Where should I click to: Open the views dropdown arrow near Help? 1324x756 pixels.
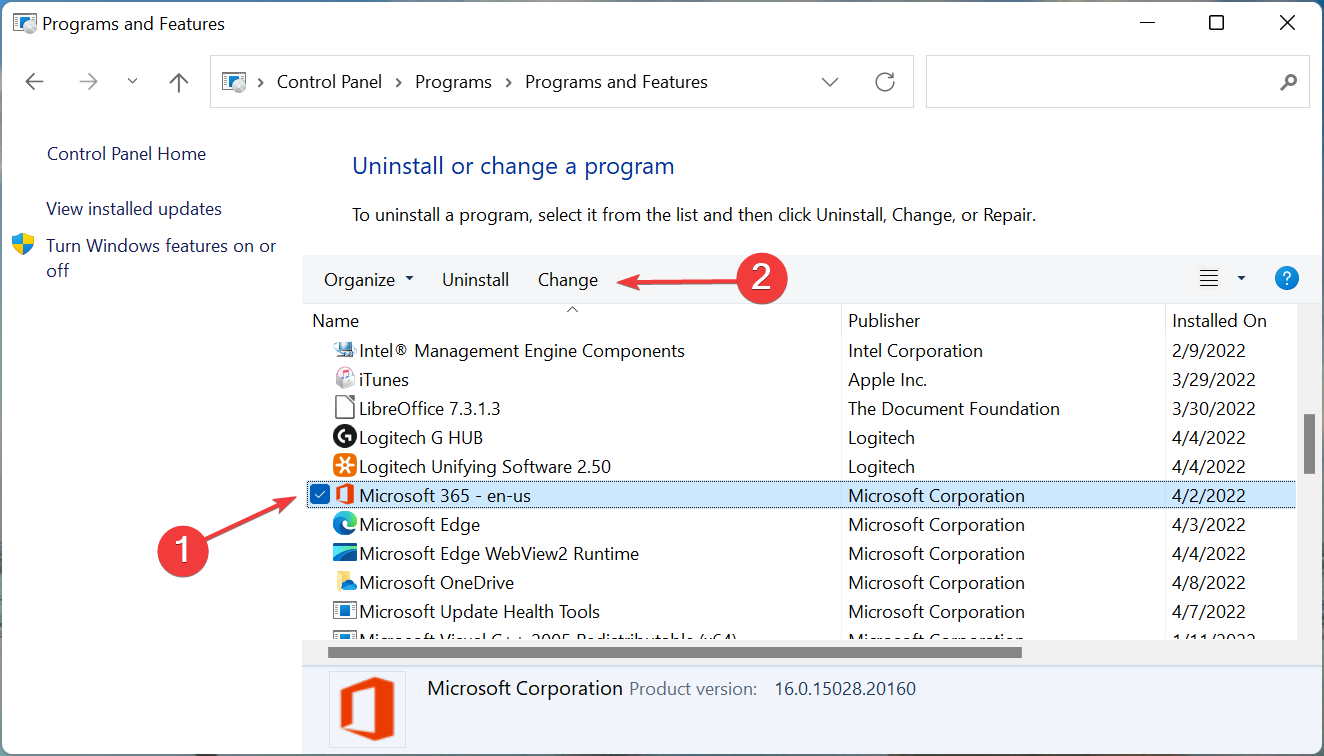(x=1240, y=278)
